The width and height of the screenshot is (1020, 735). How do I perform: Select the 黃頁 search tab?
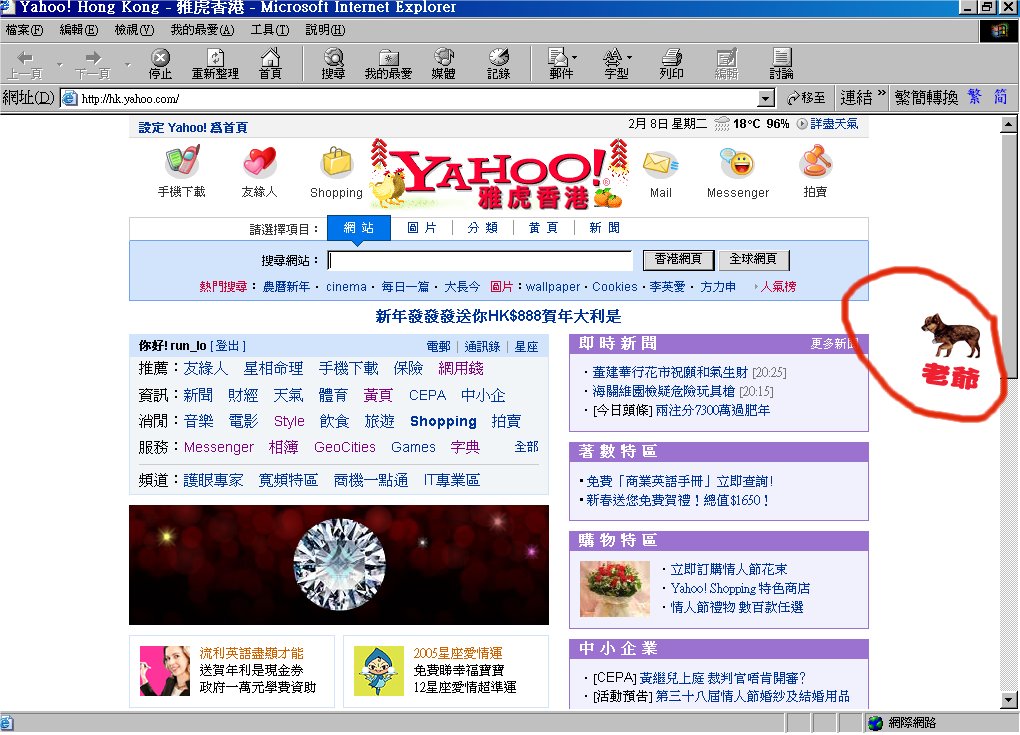click(543, 228)
